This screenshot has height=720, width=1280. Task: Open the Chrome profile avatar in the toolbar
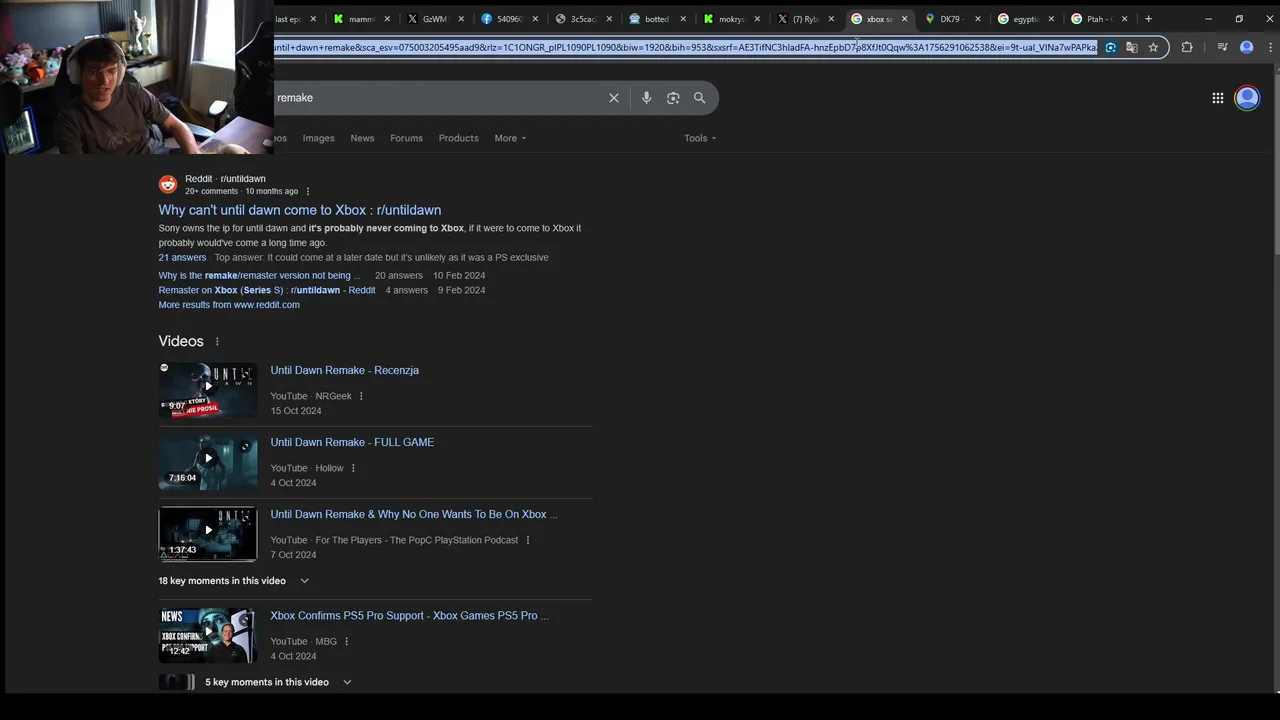coord(1247,47)
